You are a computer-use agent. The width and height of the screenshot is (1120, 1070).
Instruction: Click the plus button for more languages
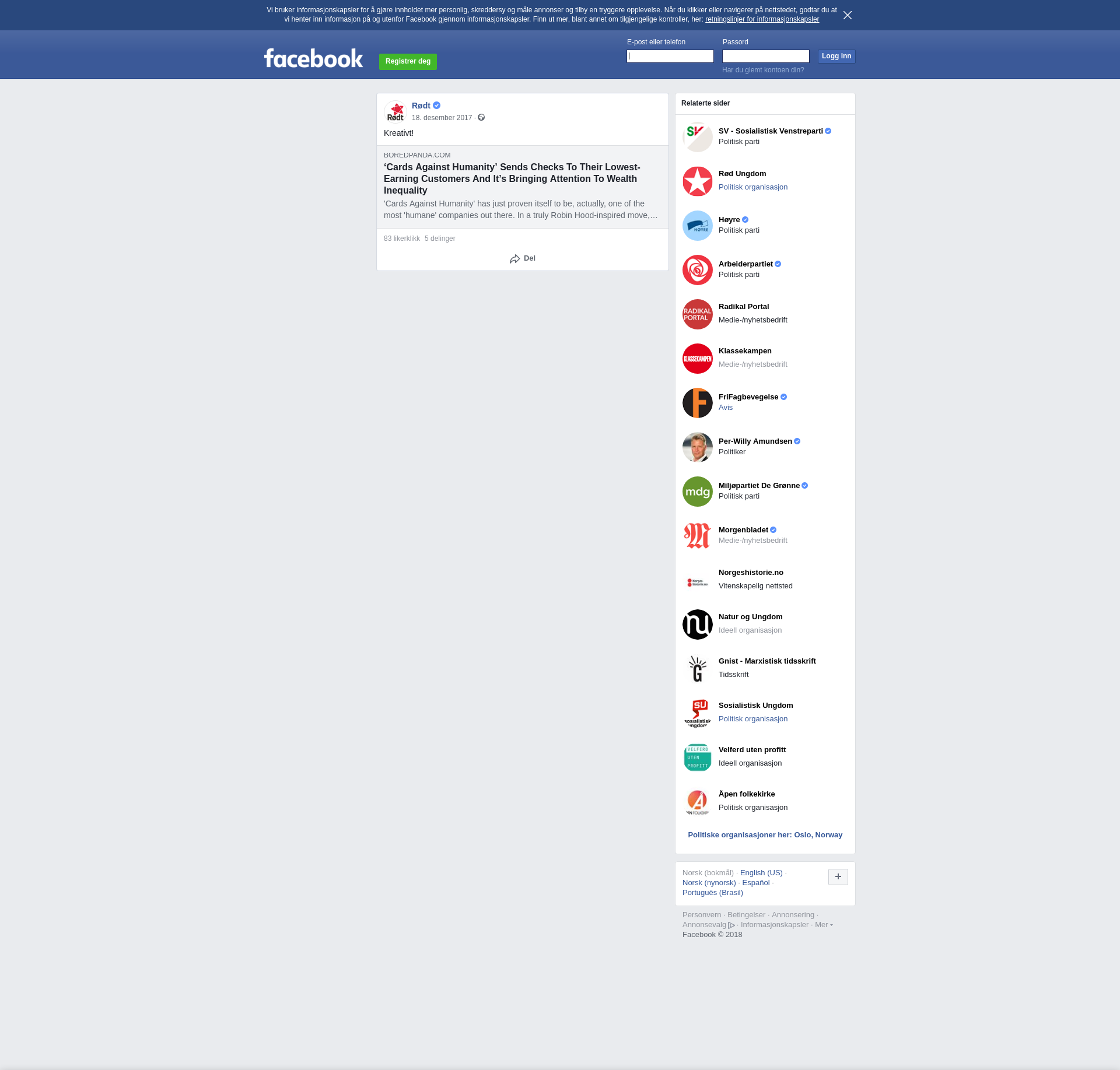838,876
